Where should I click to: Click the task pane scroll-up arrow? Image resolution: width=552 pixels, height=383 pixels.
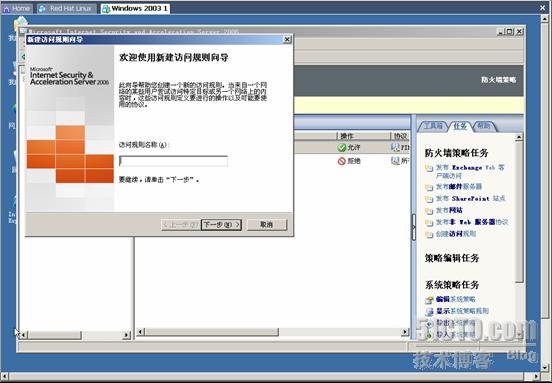click(519, 137)
